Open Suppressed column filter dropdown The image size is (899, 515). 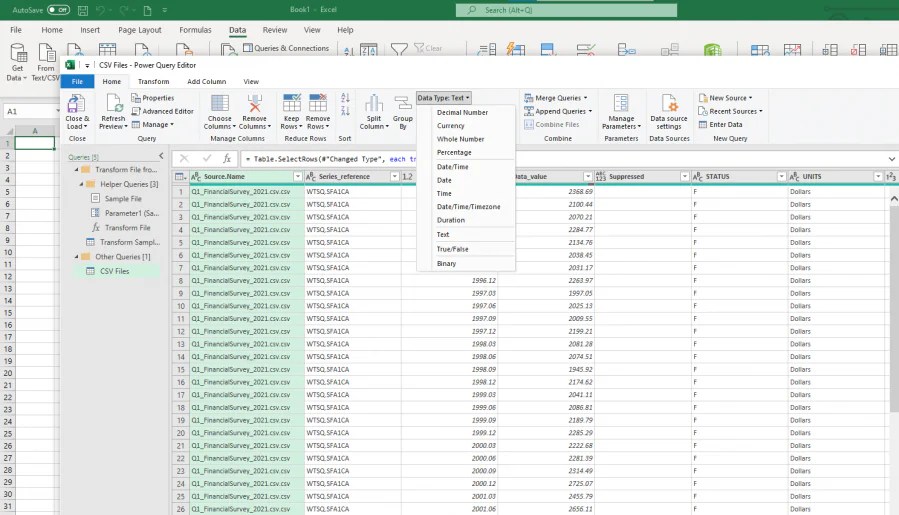[685, 177]
